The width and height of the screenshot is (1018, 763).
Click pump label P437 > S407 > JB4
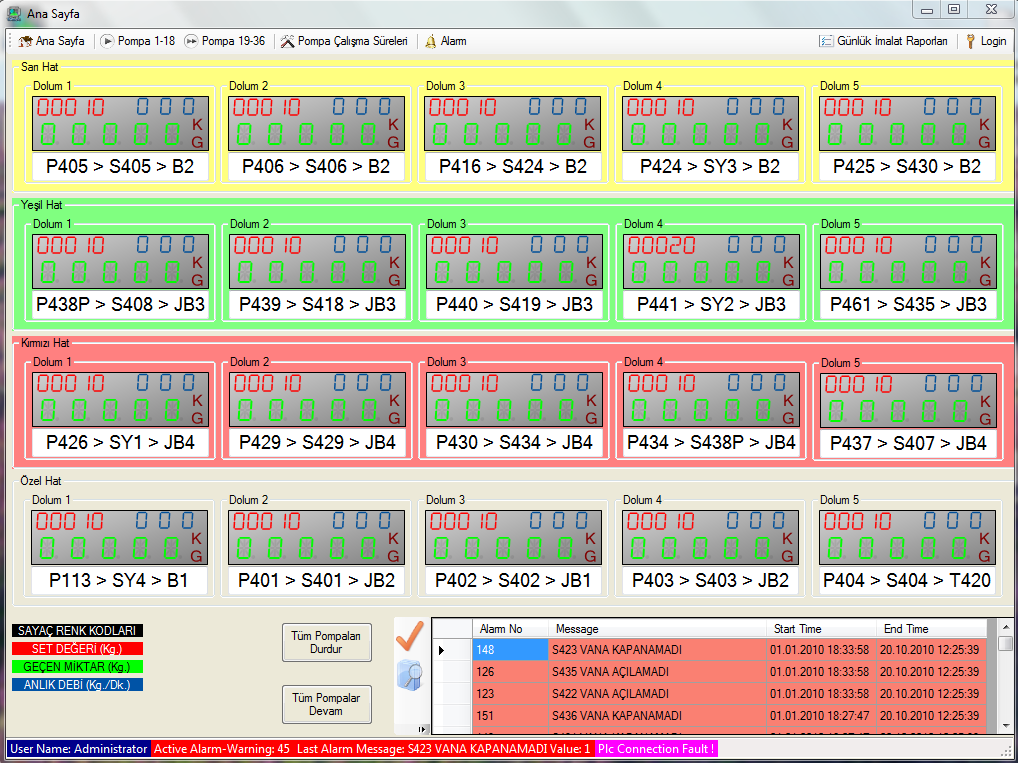coord(908,444)
